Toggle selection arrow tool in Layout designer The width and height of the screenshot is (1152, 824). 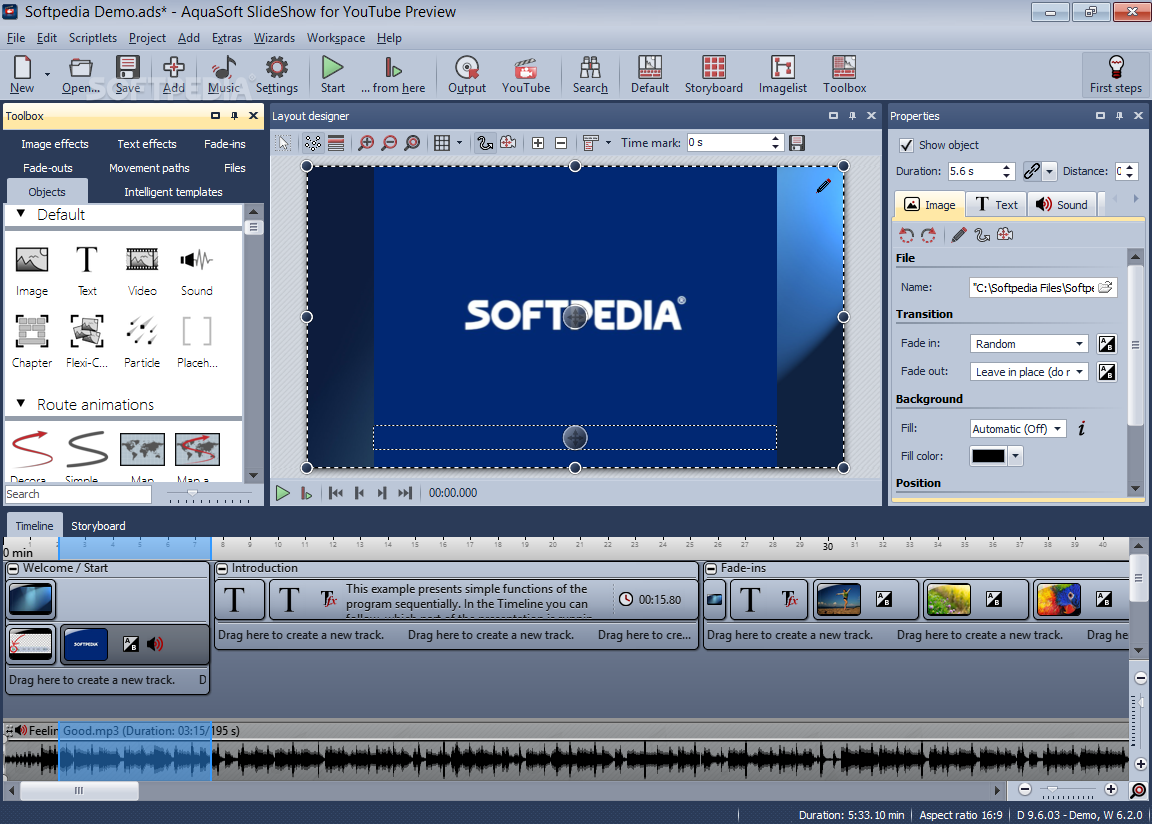tap(284, 142)
